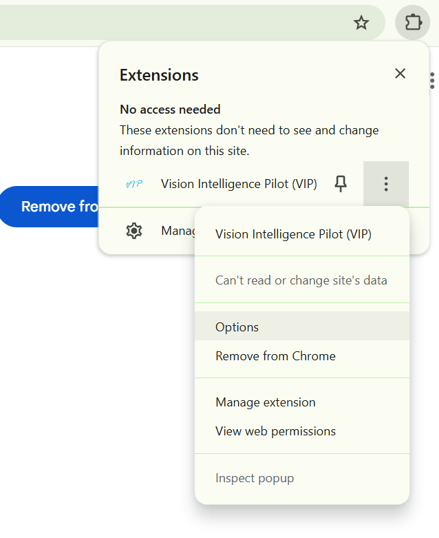Click the Extensions puzzle piece toolbar icon
The height and width of the screenshot is (538, 439).
click(413, 23)
